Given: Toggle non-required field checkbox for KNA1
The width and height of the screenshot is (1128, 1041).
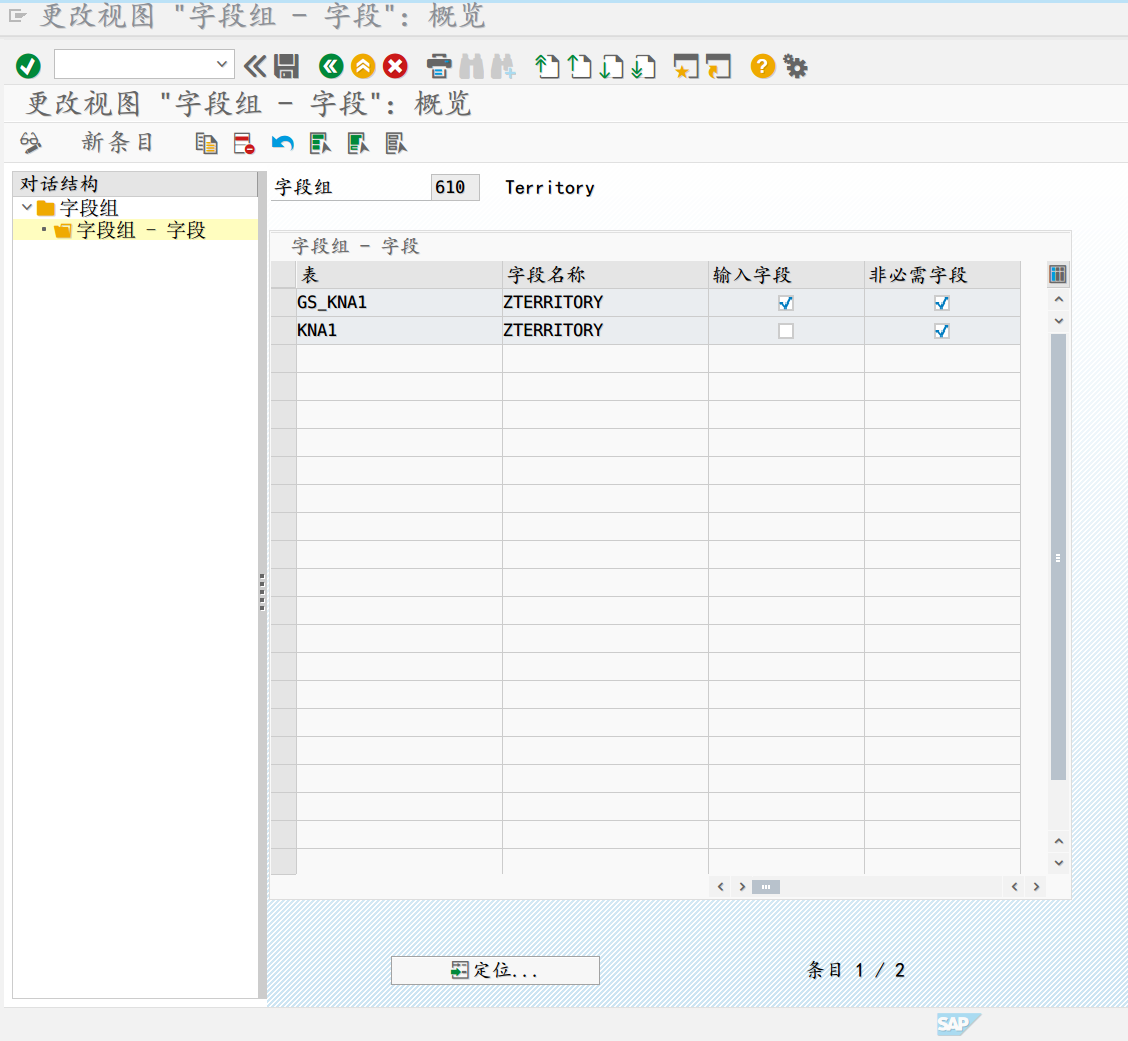Looking at the screenshot, I should [x=941, y=331].
